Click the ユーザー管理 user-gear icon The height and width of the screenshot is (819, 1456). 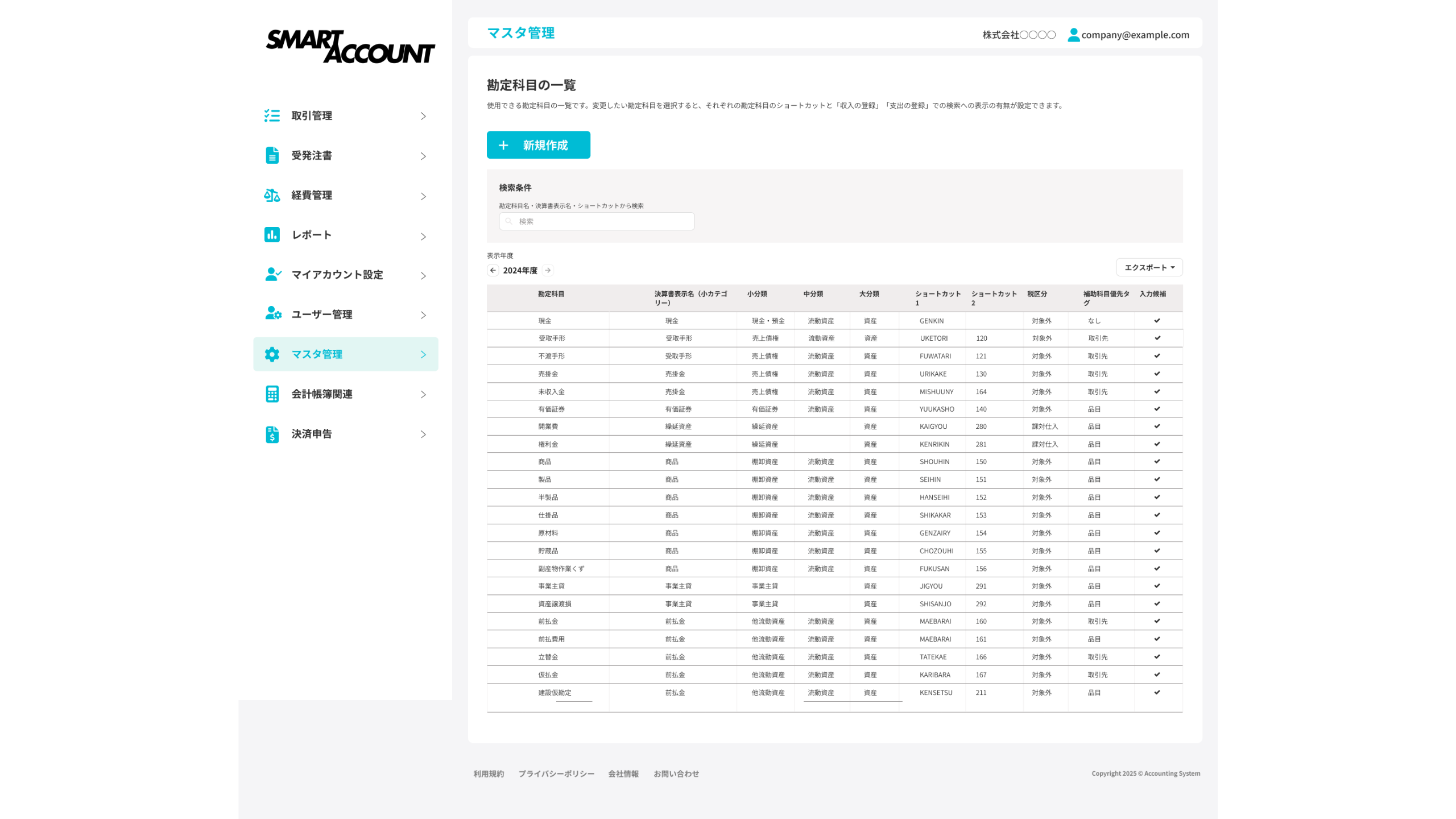[273, 314]
